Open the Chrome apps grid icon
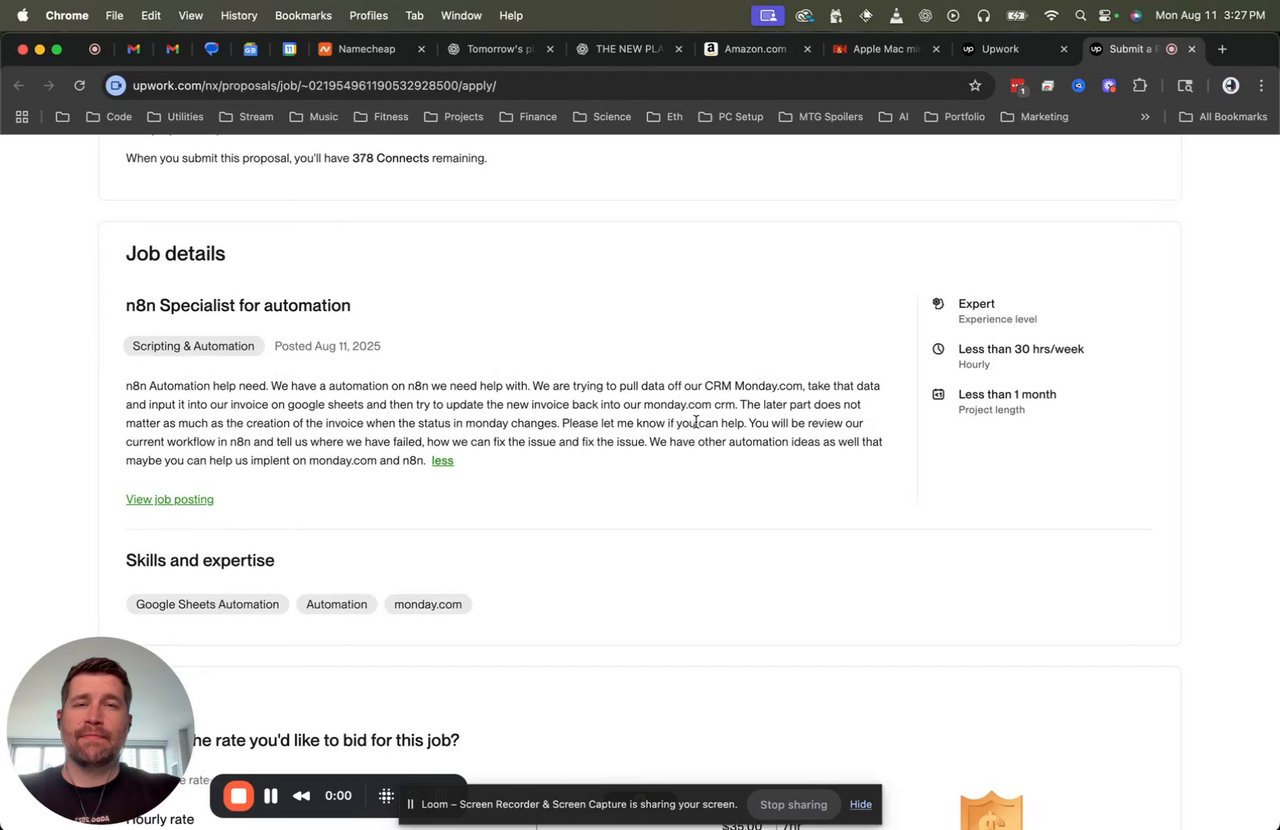This screenshot has width=1280, height=830. pyautogui.click(x=22, y=117)
